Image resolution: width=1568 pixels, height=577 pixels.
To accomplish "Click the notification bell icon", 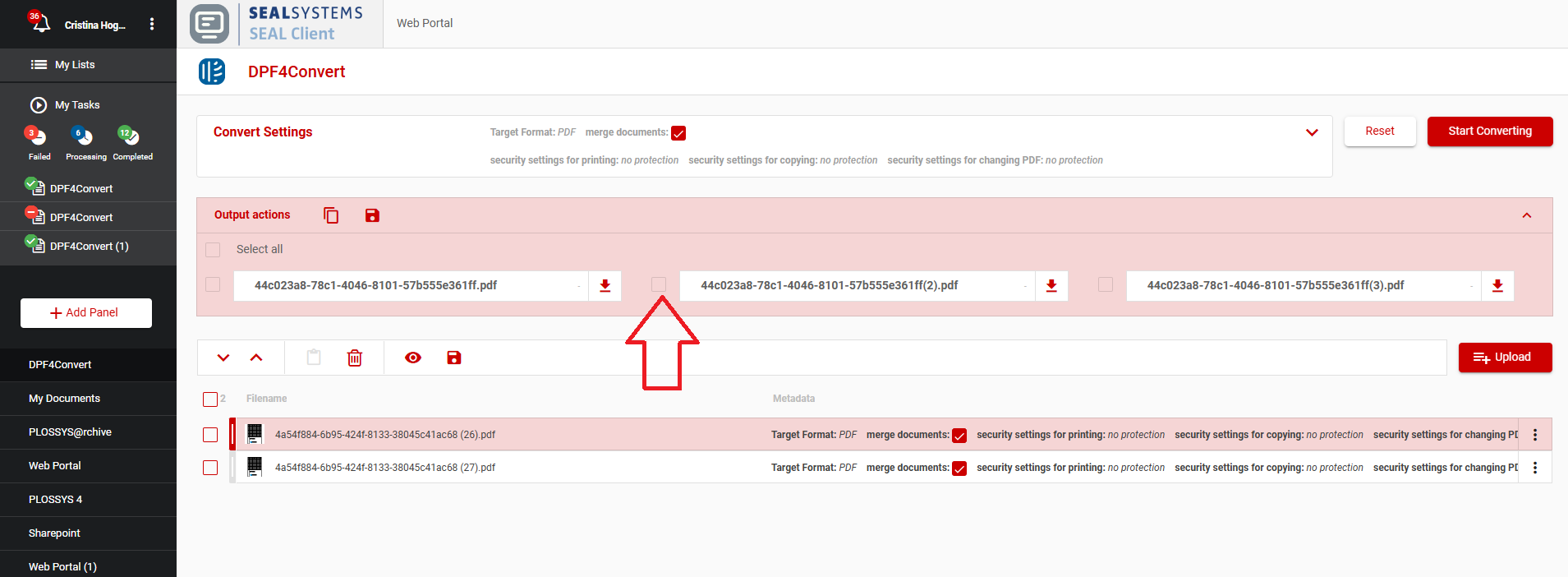I will pos(40,23).
